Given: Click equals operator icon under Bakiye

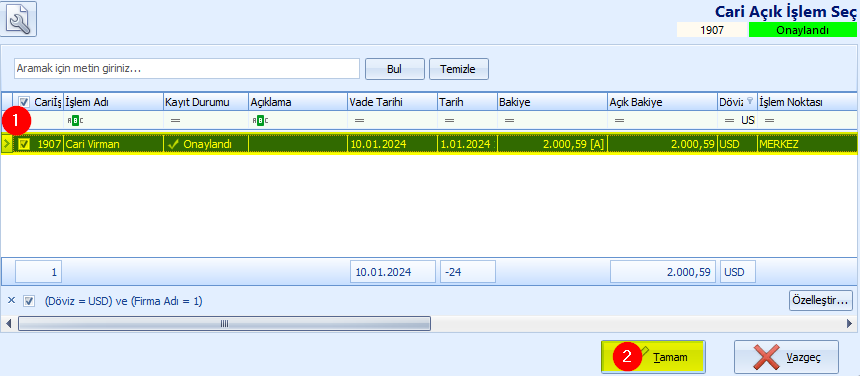Looking at the screenshot, I should tap(510, 120).
